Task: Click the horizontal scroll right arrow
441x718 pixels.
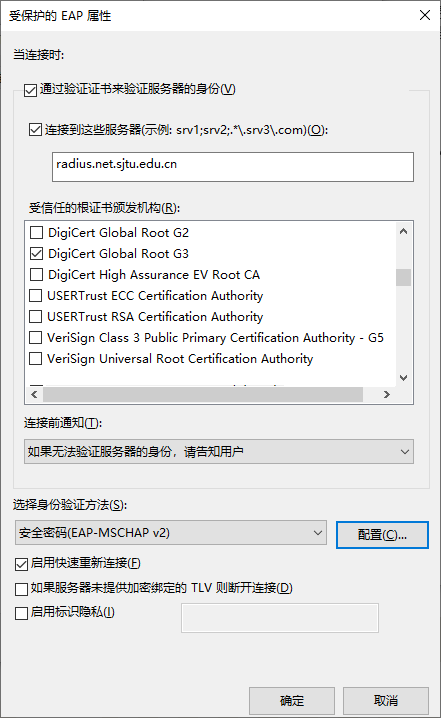Action: pyautogui.click(x=387, y=394)
